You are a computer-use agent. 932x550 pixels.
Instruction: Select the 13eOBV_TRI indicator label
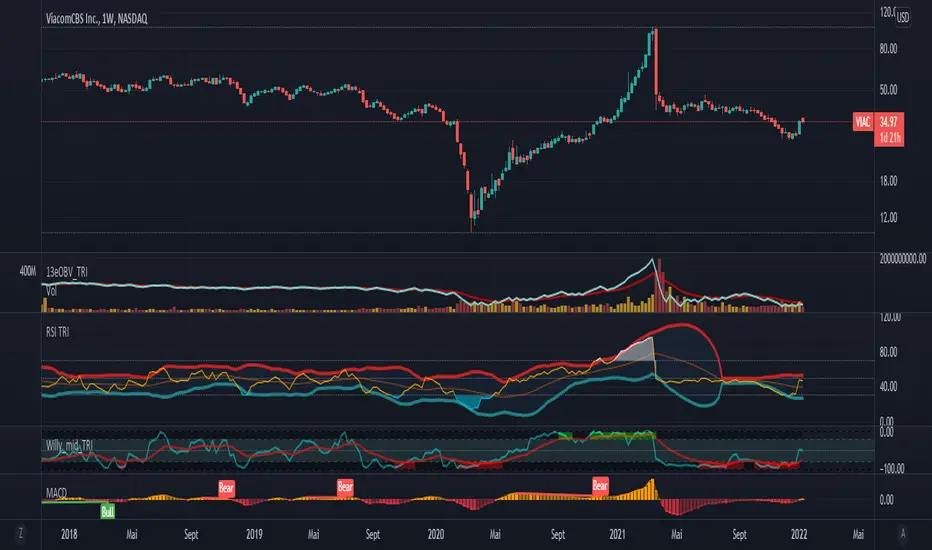[67, 272]
